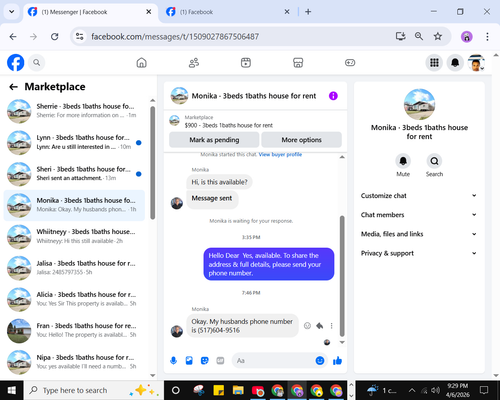
Task: Open Facebook home via logo
Action: click(x=16, y=63)
